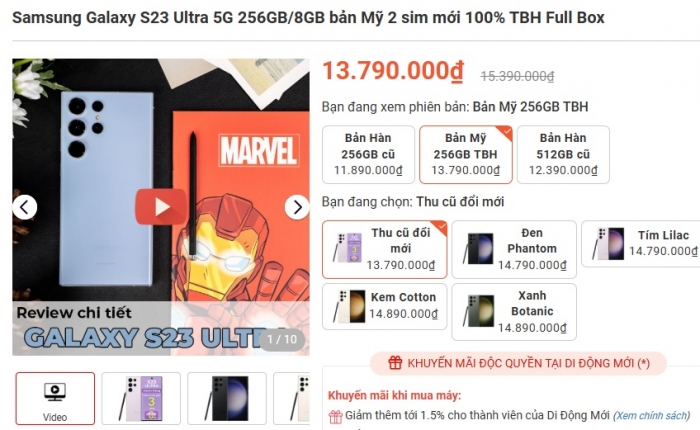Select Tím Lilac color option
The width and height of the screenshot is (700, 430).
[x=641, y=243]
